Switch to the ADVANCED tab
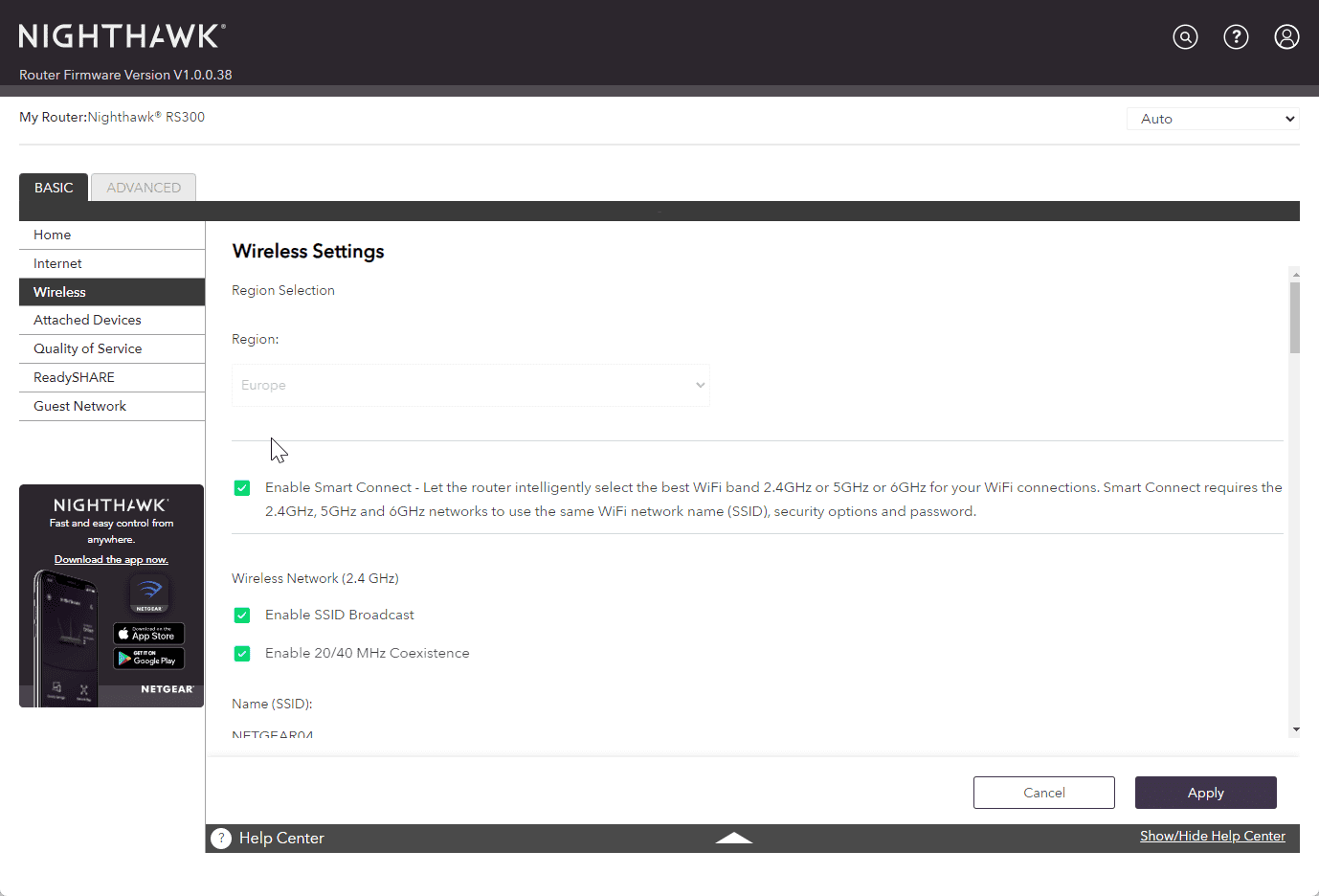The height and width of the screenshot is (896, 1319). (x=144, y=188)
